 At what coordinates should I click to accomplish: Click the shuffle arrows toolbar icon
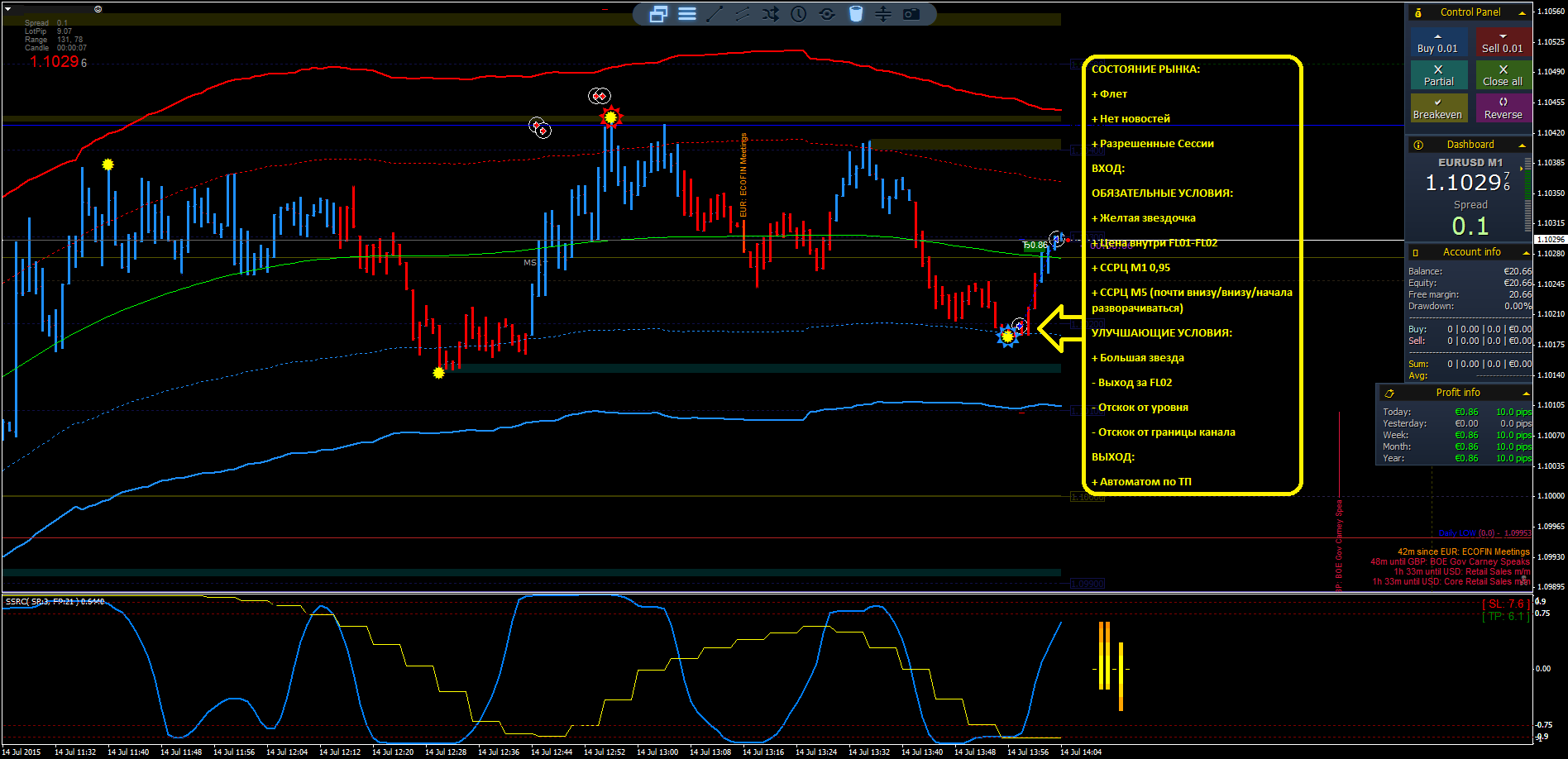click(771, 14)
